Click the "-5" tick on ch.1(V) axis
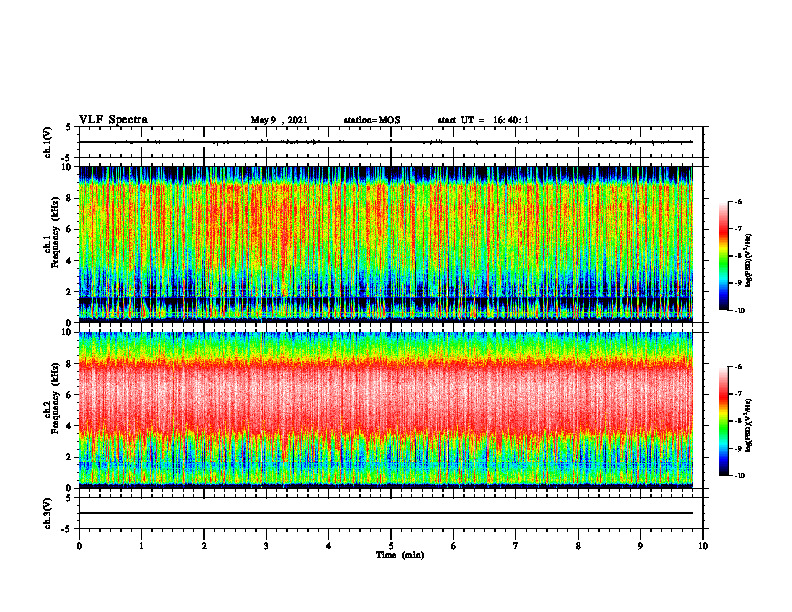Screen dimensions: 792x612 click(66, 158)
